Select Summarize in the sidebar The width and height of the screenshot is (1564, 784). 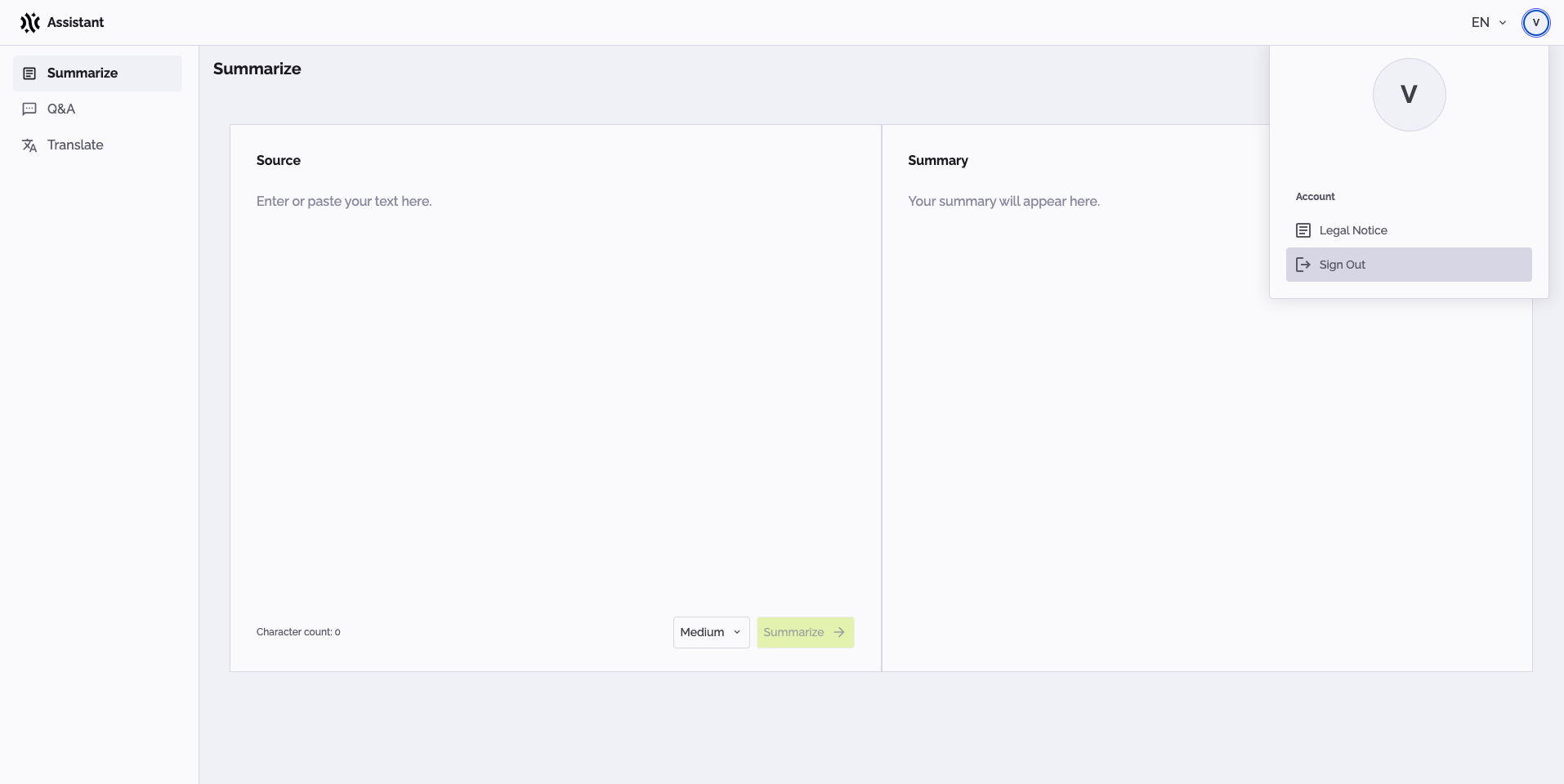tap(83, 73)
